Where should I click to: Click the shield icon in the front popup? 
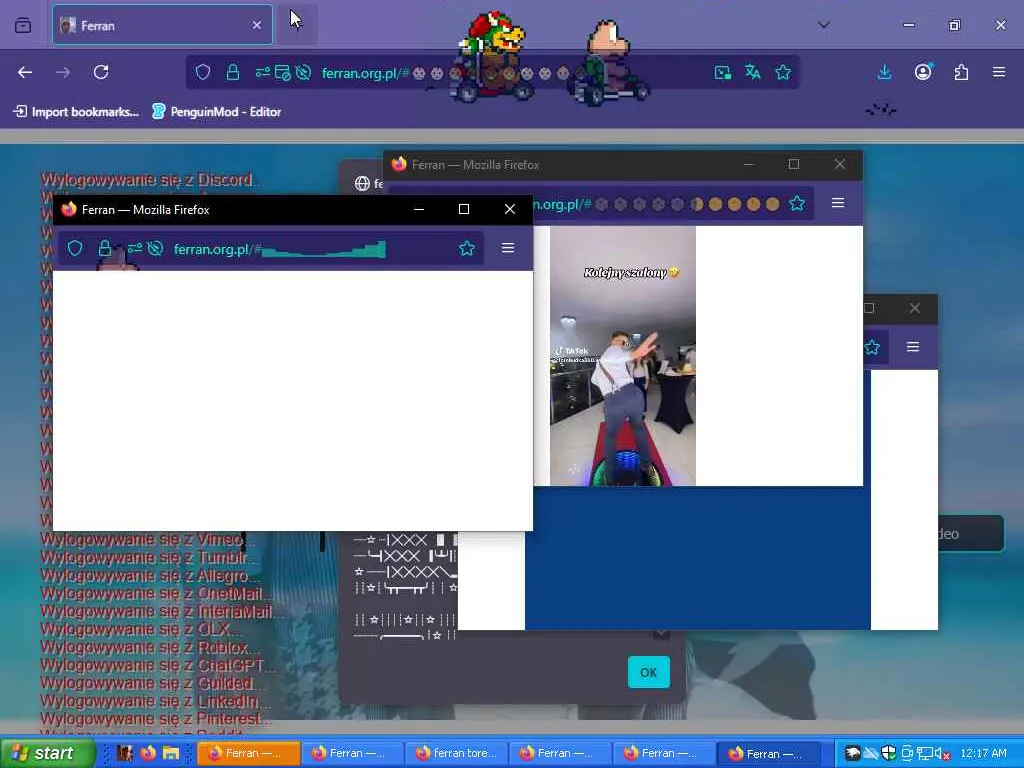tap(75, 248)
